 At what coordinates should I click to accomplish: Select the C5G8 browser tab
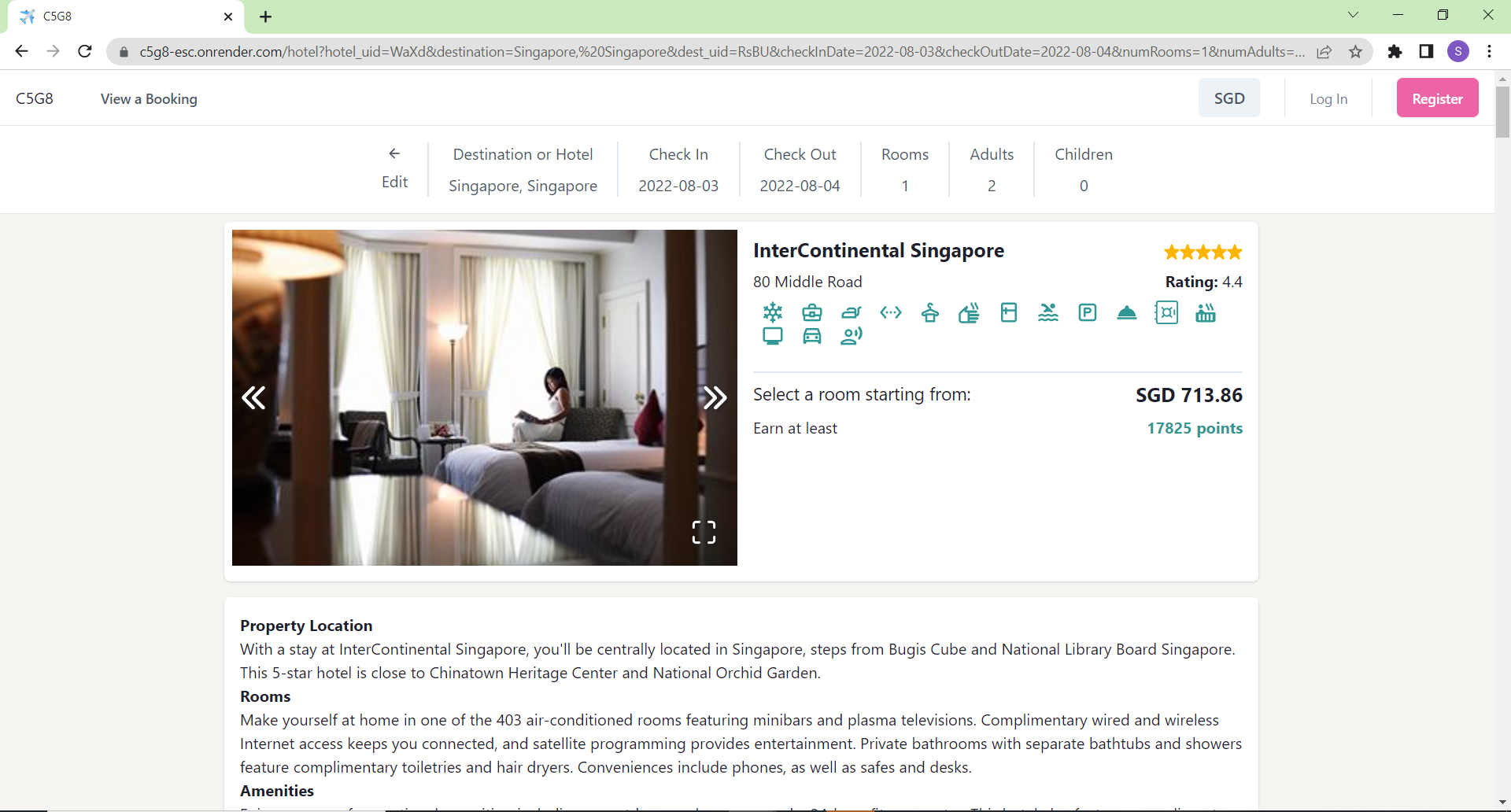click(x=126, y=17)
